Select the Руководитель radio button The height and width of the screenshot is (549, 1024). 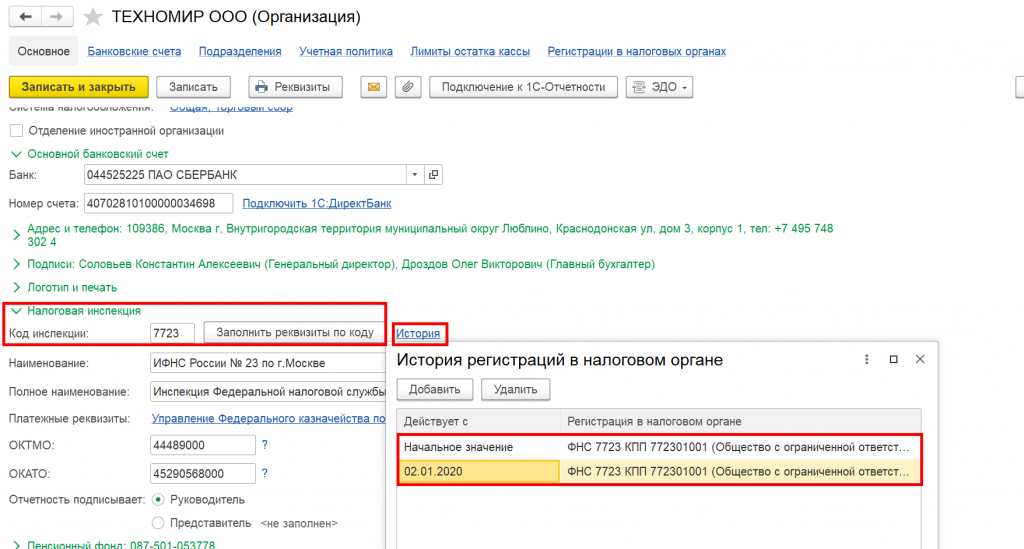pos(158,499)
